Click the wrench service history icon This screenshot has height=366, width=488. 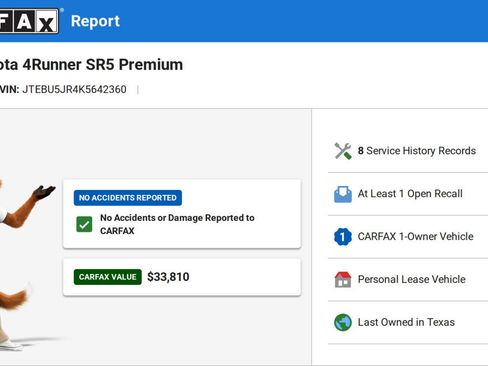click(x=343, y=151)
